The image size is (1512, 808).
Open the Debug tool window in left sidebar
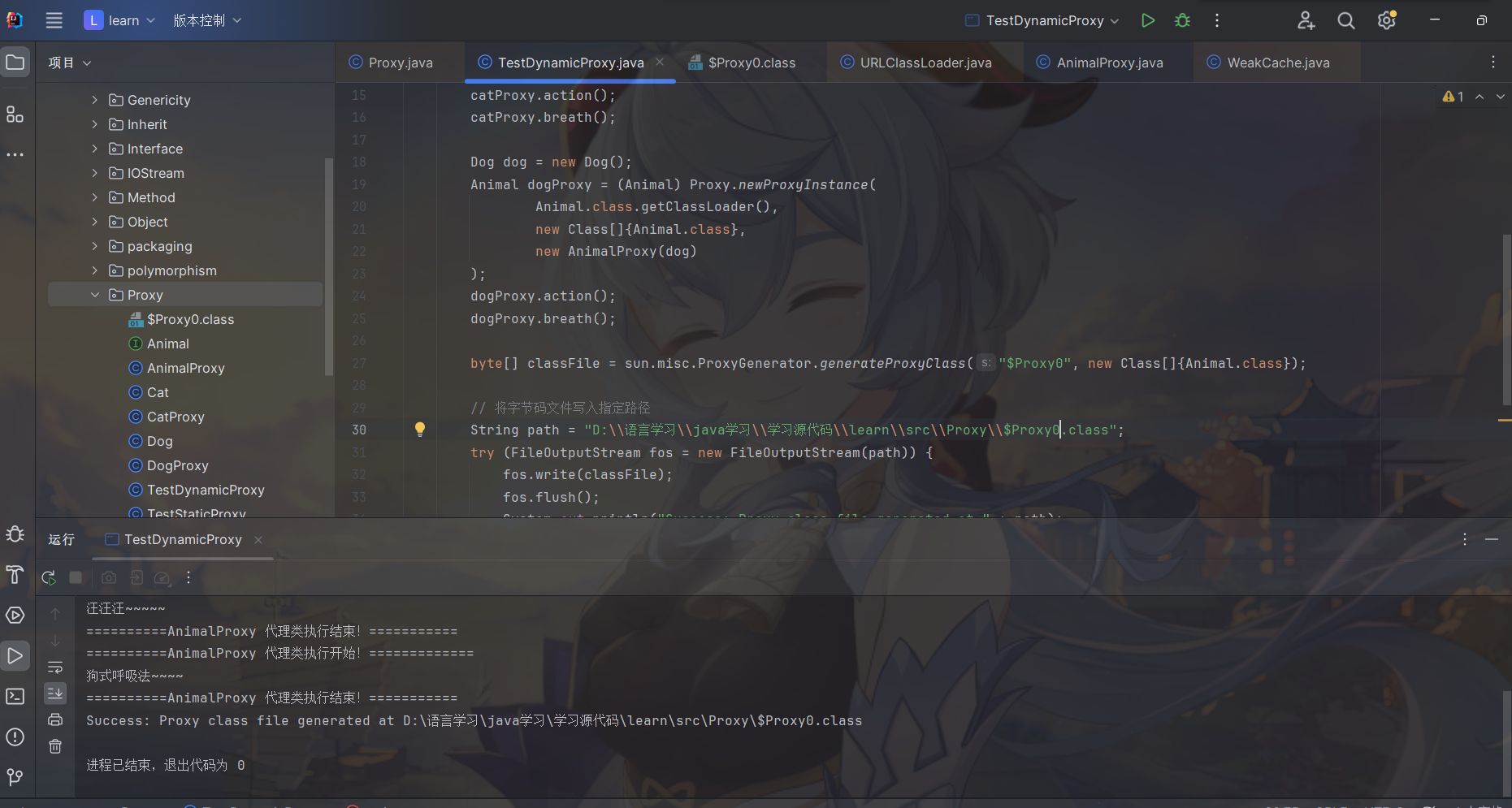[15, 534]
